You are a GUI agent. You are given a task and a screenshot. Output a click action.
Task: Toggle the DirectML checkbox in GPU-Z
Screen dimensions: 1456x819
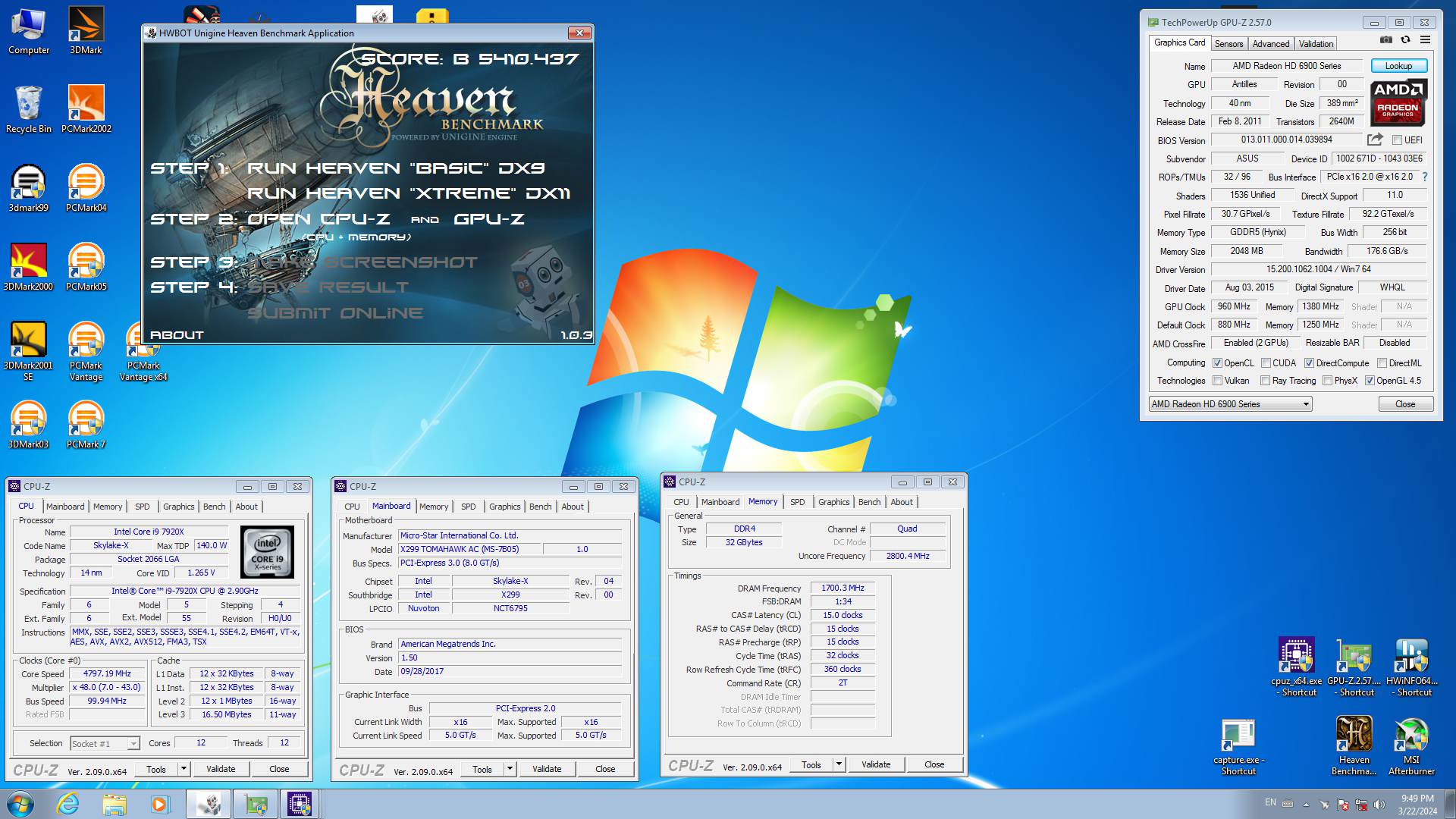[1382, 363]
